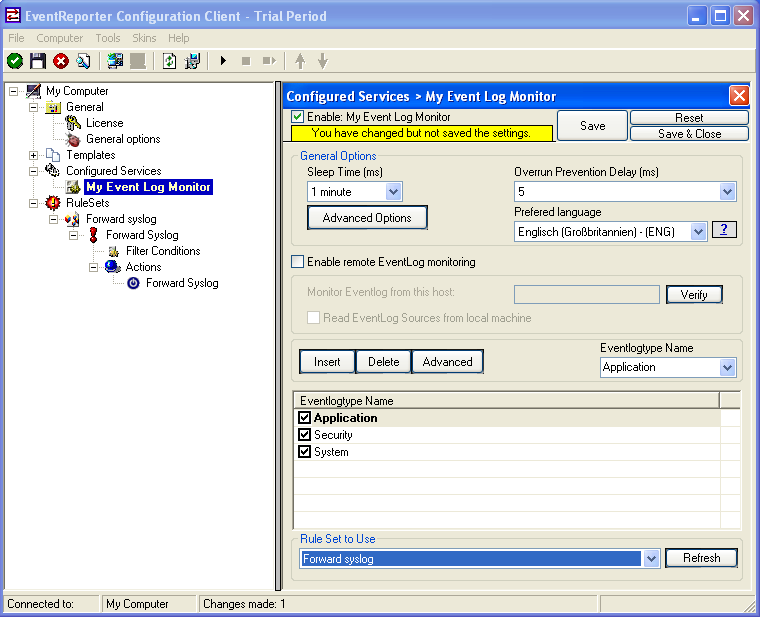Screen dimensions: 760x617
Task: Uncheck the Security eventlog type
Action: 304,434
